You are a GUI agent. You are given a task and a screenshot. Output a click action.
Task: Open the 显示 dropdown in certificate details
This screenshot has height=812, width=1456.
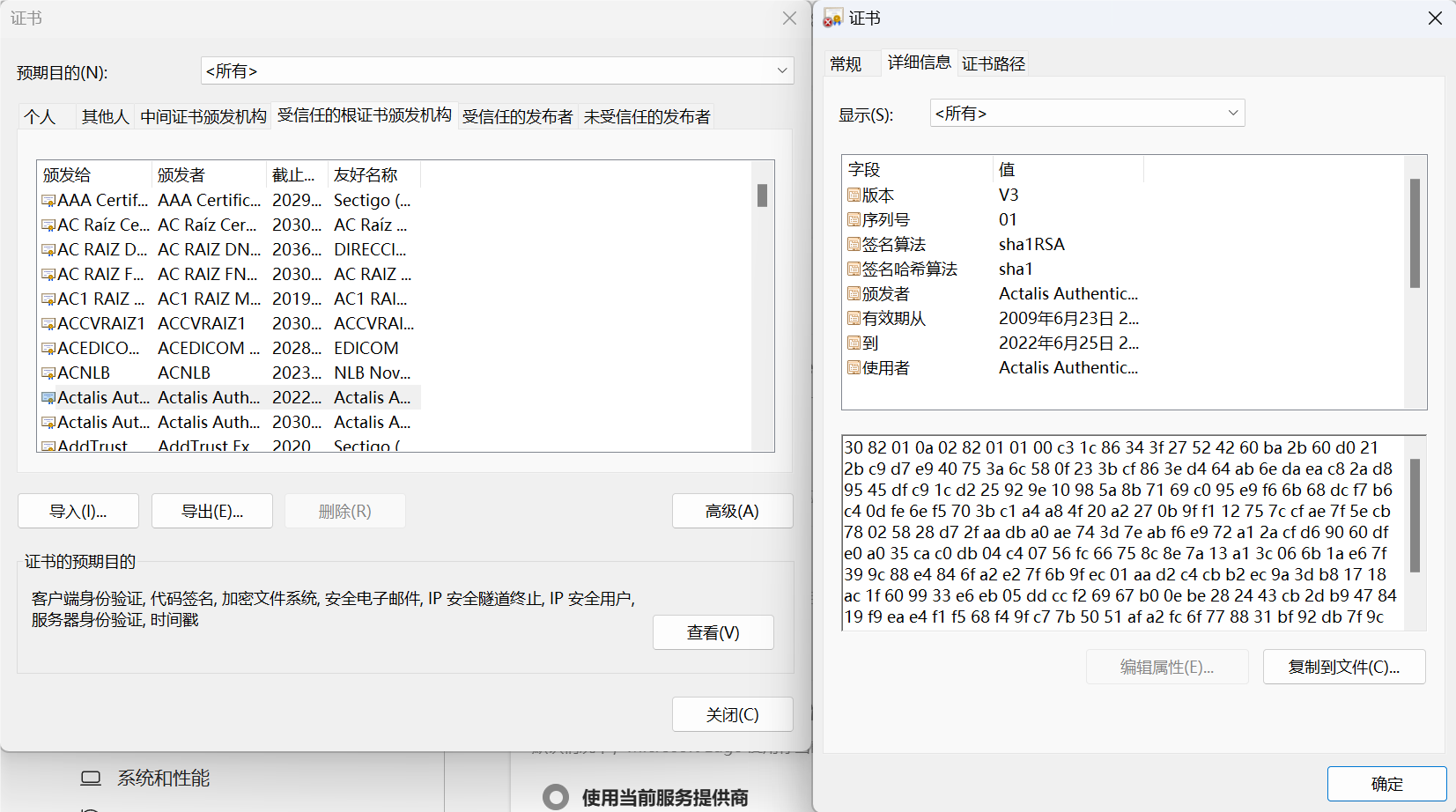click(x=1088, y=113)
